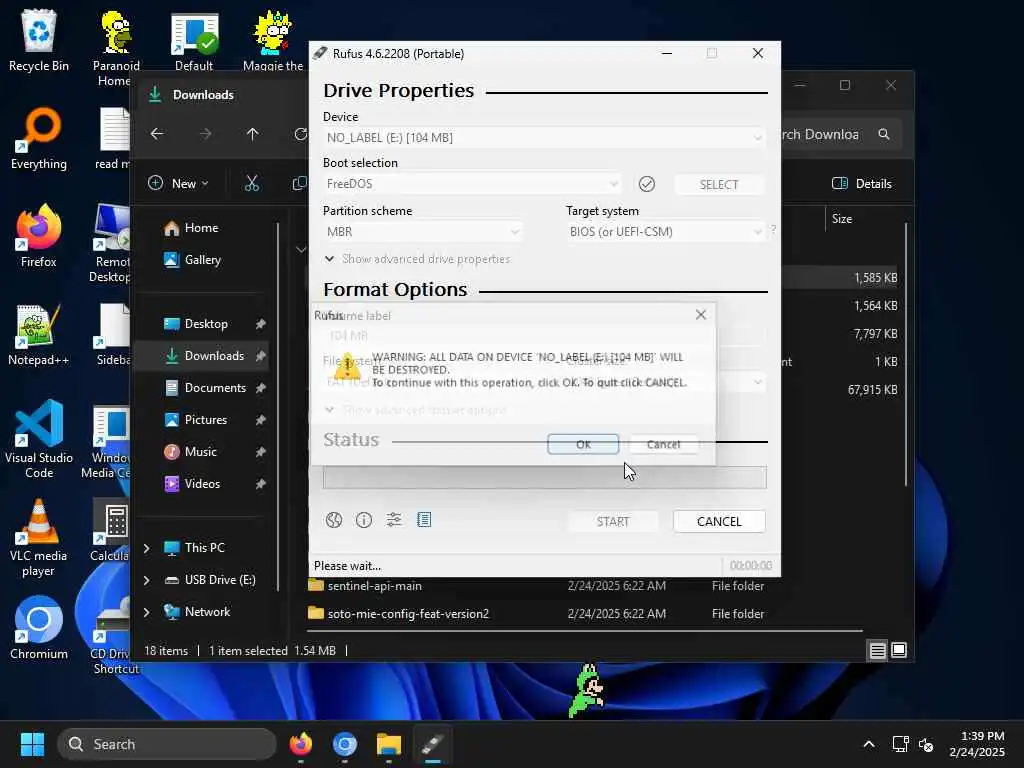The width and height of the screenshot is (1024, 768).
Task: Open Videos in Explorer sidebar
Action: [x=202, y=484]
